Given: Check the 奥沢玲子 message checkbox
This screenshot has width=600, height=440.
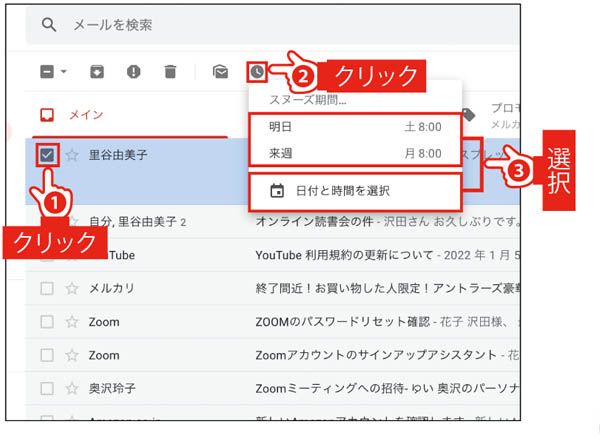Looking at the screenshot, I should 47,388.
